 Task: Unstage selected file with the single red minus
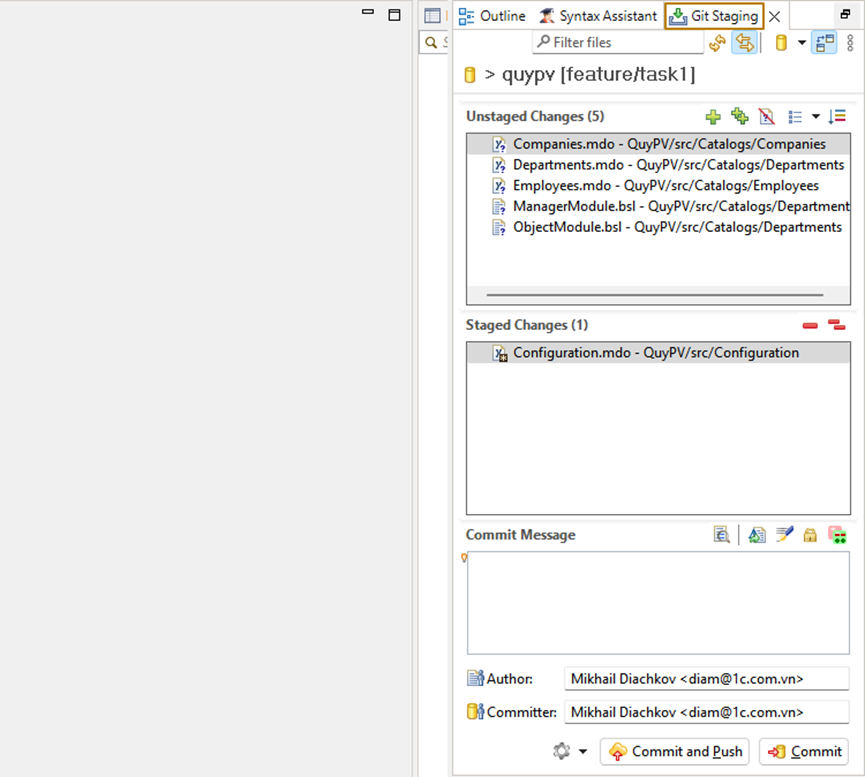click(x=810, y=326)
